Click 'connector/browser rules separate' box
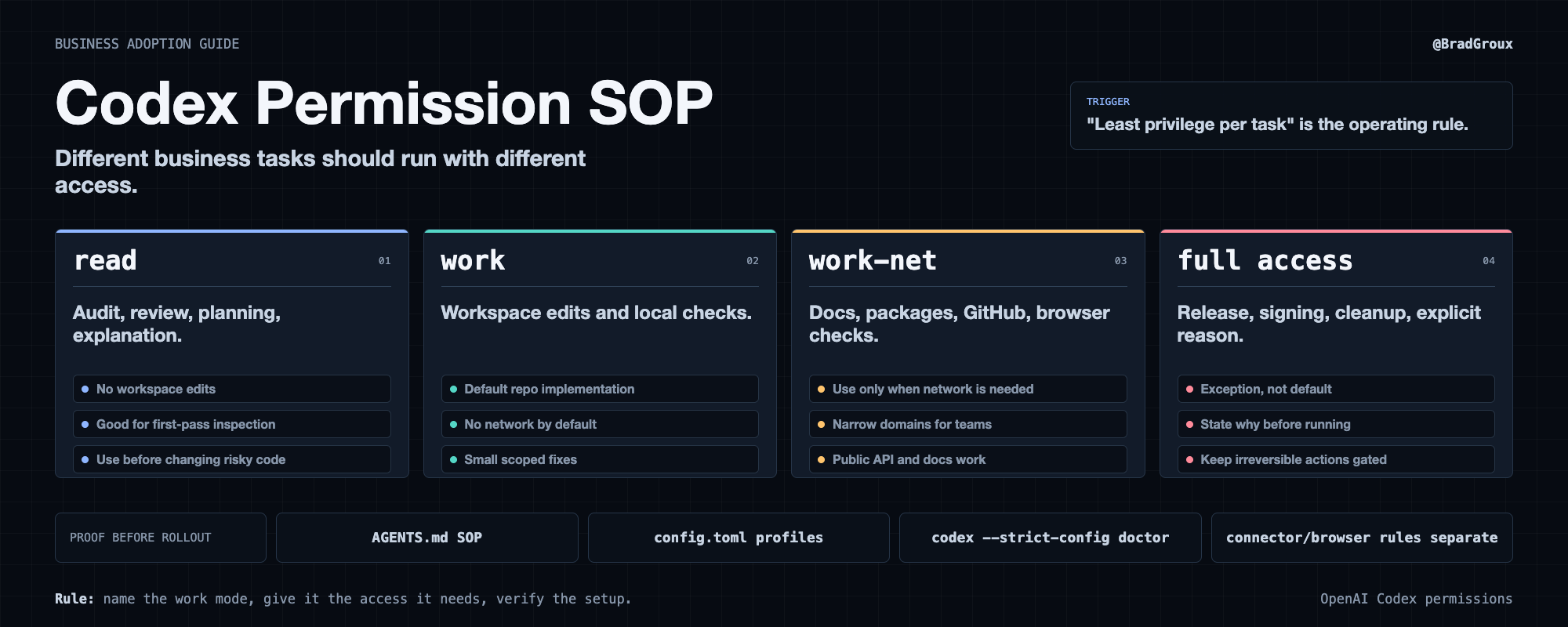The image size is (1568, 627). coord(1362,538)
